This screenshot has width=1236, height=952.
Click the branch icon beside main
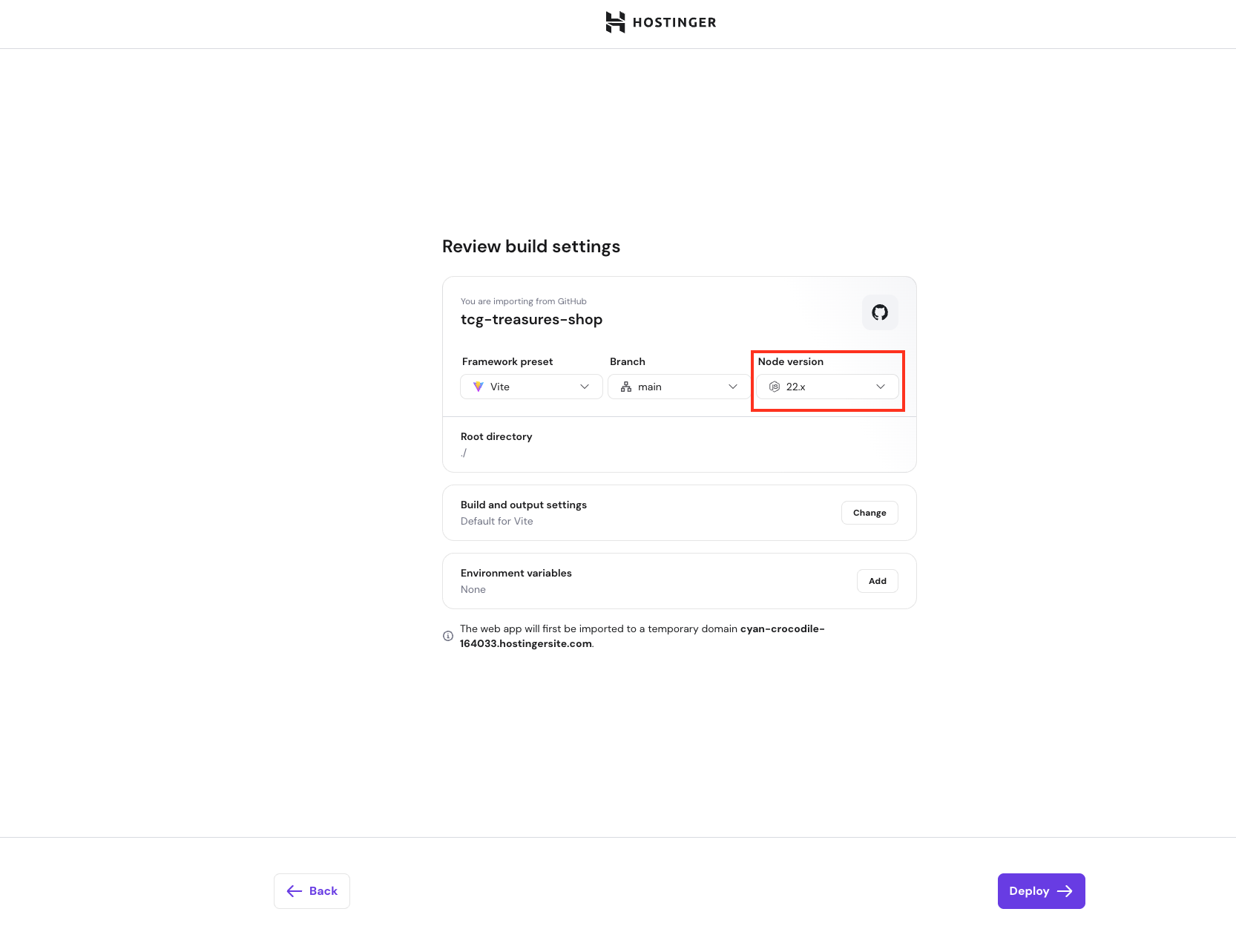coord(626,387)
